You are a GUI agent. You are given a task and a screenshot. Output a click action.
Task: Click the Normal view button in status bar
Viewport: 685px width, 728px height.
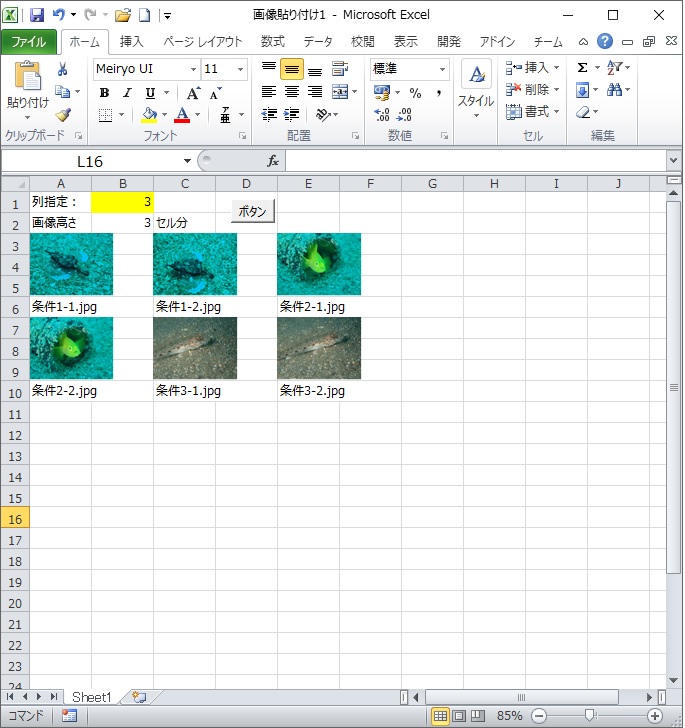440,716
